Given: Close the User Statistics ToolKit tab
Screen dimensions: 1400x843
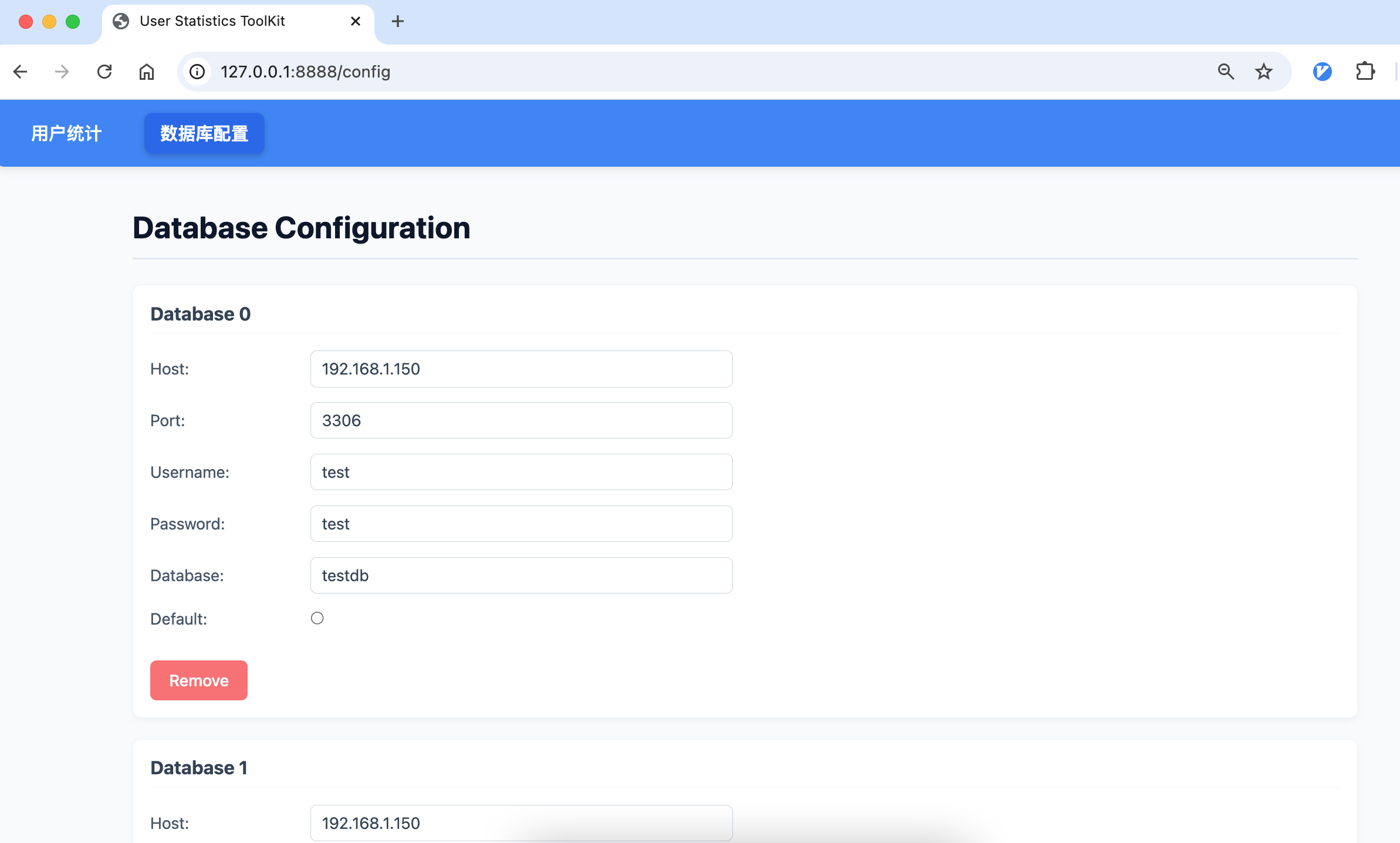Looking at the screenshot, I should click(x=355, y=22).
